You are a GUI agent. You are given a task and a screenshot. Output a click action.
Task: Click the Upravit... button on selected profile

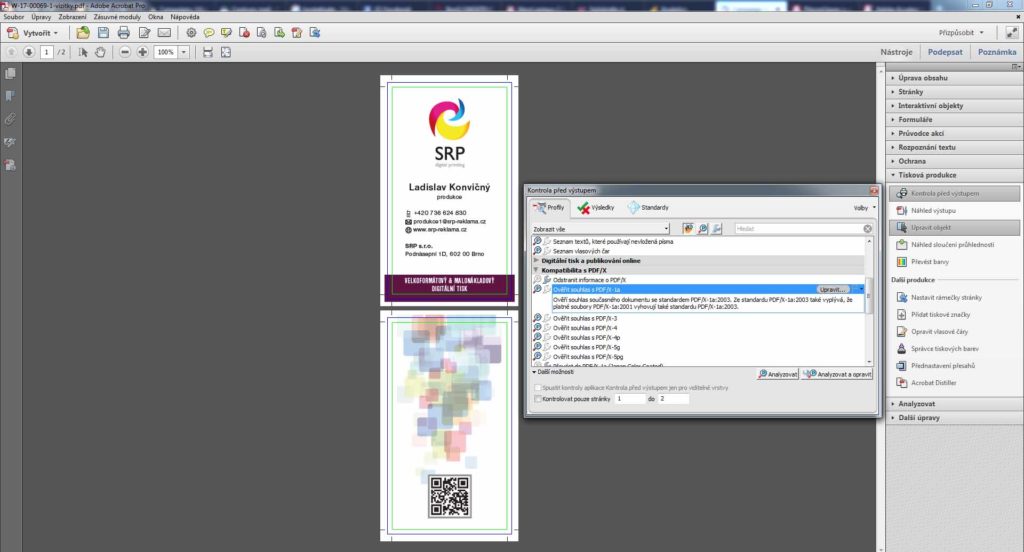point(833,289)
